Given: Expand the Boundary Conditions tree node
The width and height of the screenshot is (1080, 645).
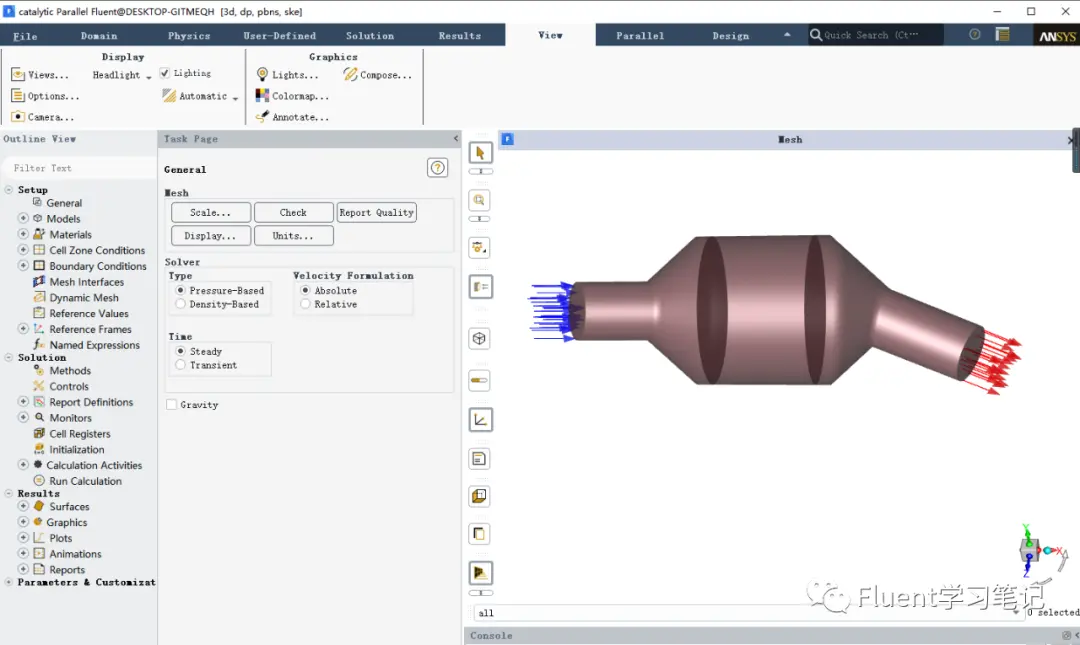Looking at the screenshot, I should click(23, 265).
